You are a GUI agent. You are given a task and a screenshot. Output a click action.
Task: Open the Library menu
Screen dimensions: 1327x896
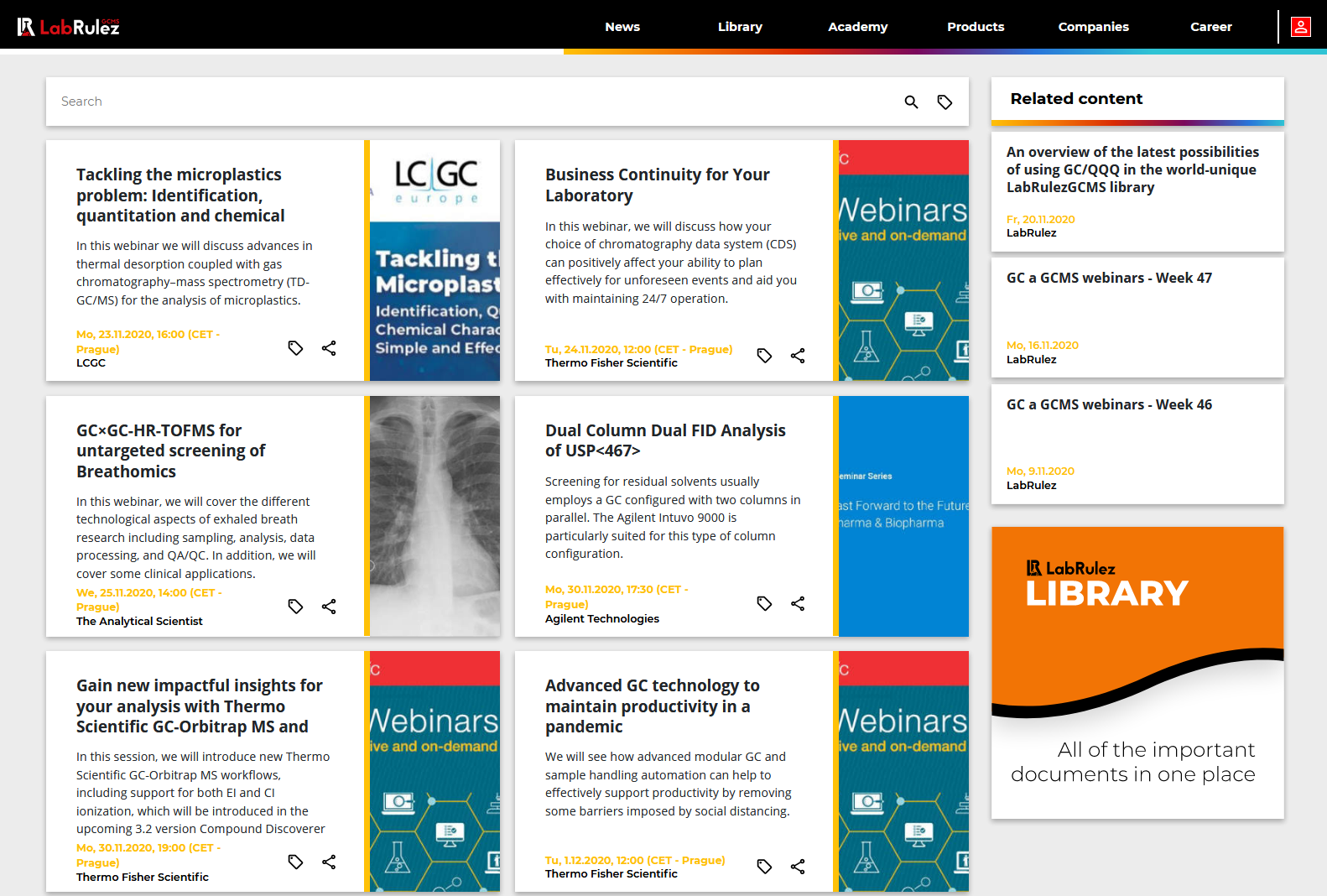pyautogui.click(x=740, y=27)
